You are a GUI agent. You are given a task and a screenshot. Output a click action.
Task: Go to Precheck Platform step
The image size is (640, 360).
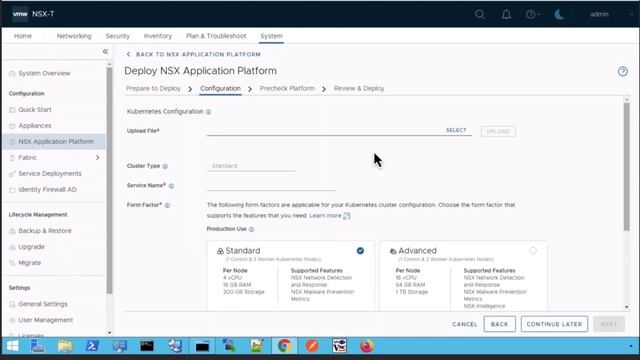287,89
